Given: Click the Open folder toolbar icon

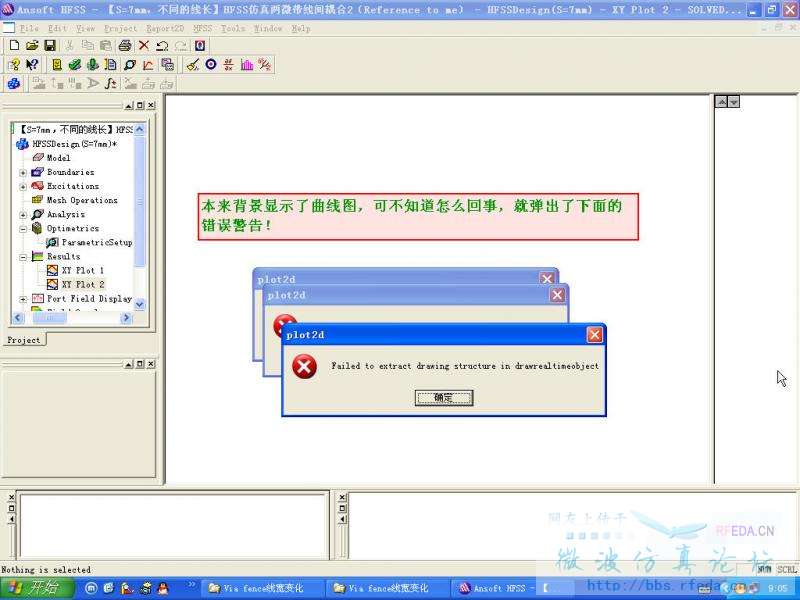Looking at the screenshot, I should coord(32,45).
